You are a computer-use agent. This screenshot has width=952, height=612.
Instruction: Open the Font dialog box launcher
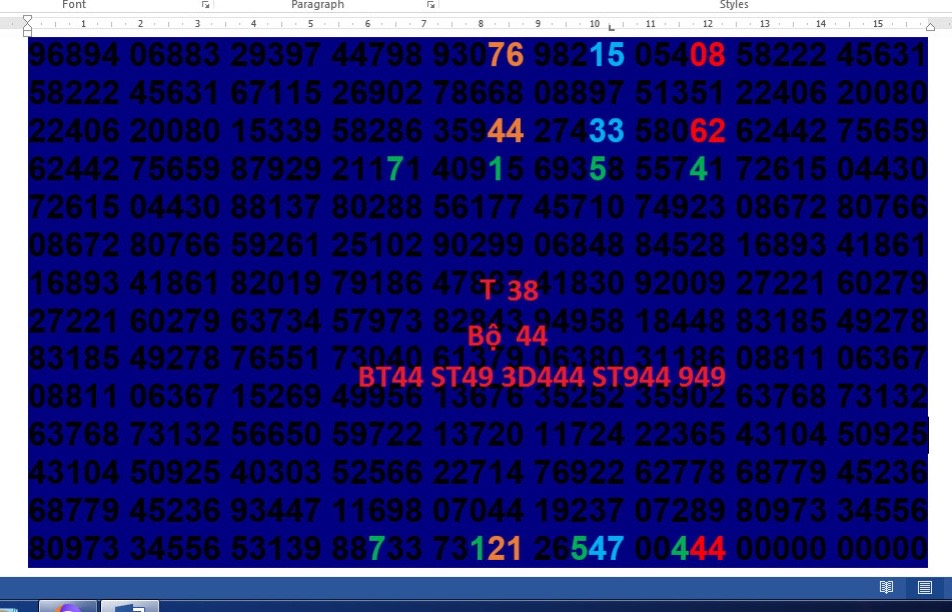[205, 5]
